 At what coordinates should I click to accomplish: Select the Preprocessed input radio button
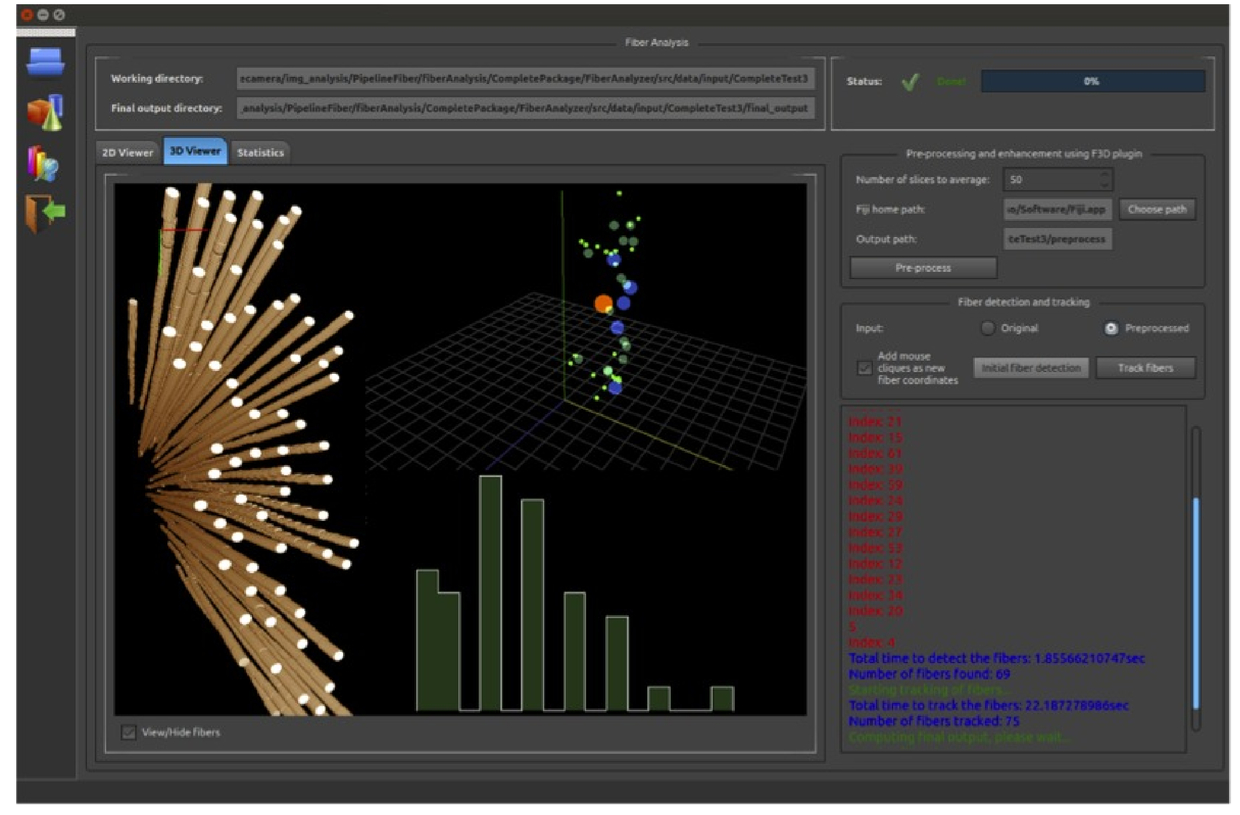point(1110,328)
